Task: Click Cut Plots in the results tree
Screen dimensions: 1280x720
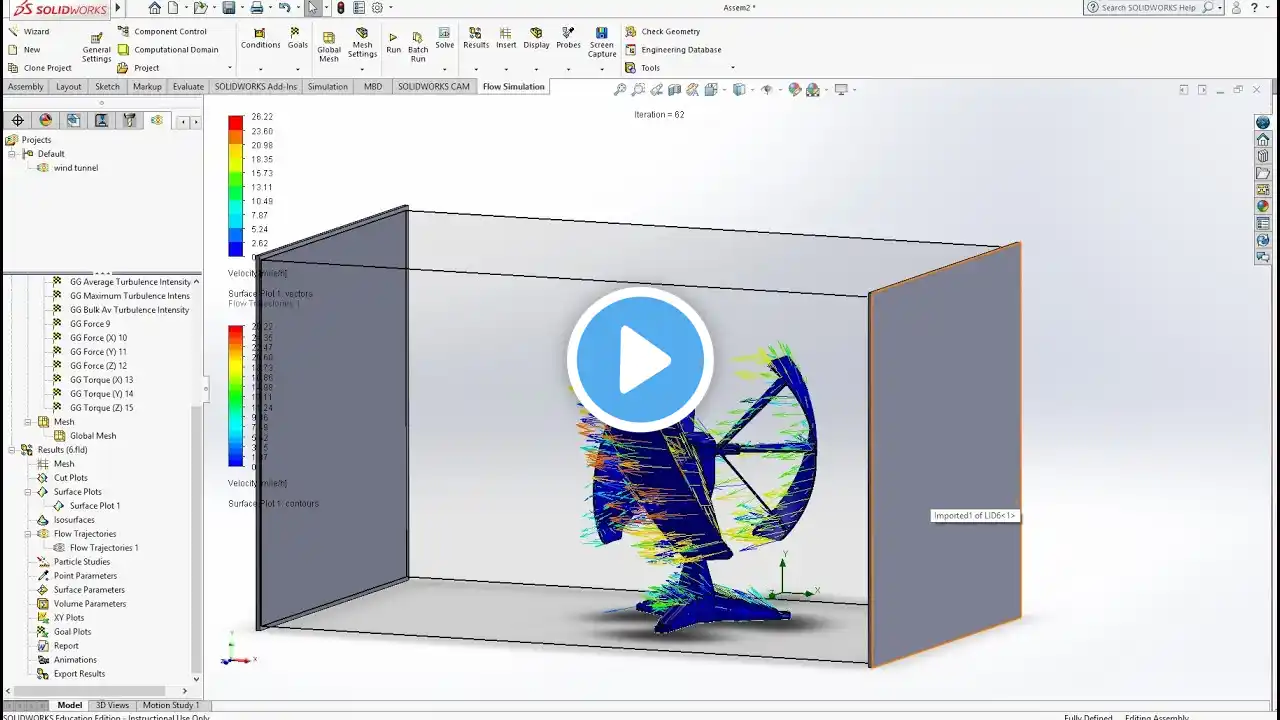Action: (62, 478)
